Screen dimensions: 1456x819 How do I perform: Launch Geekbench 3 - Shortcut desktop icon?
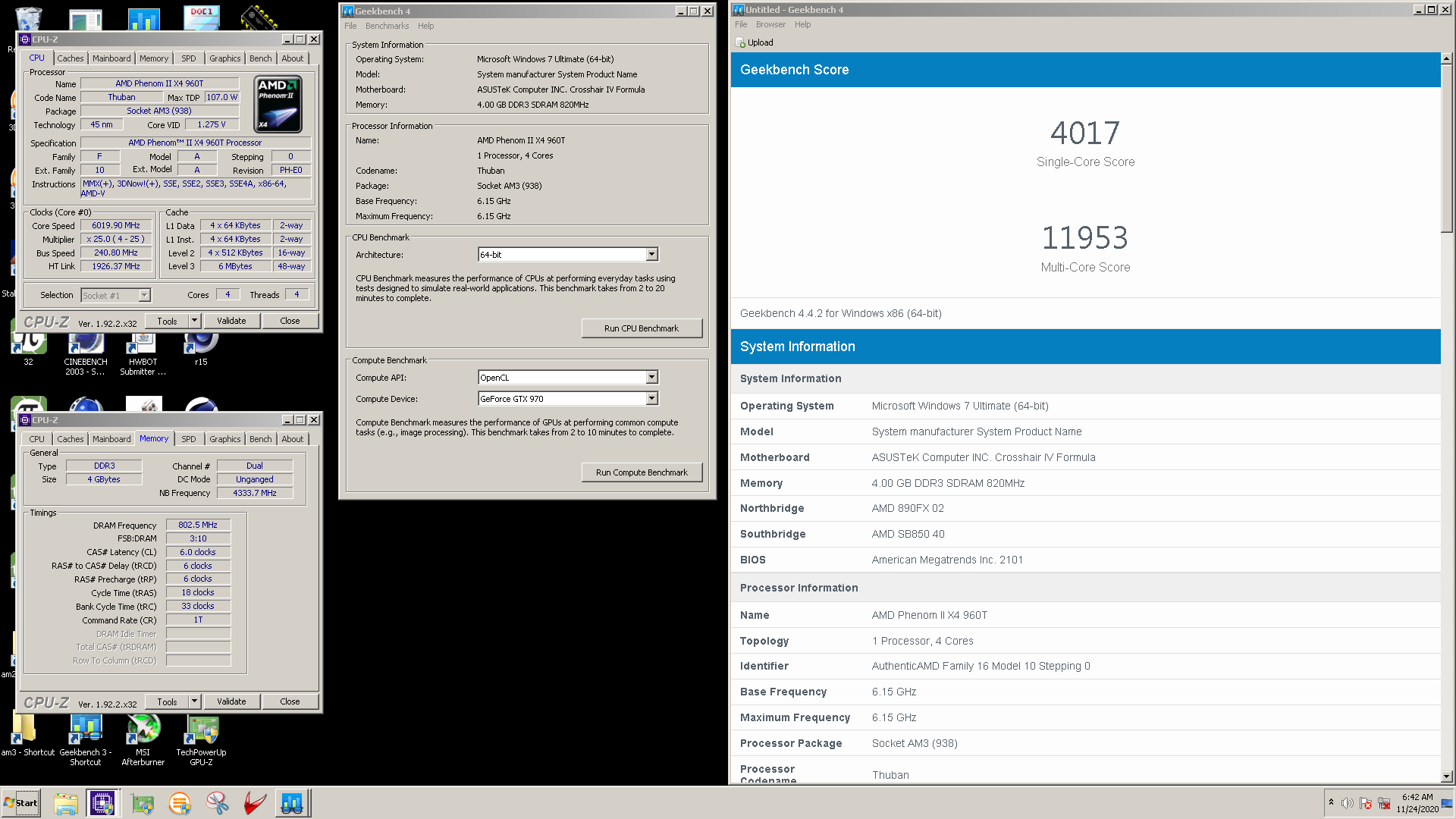(86, 740)
